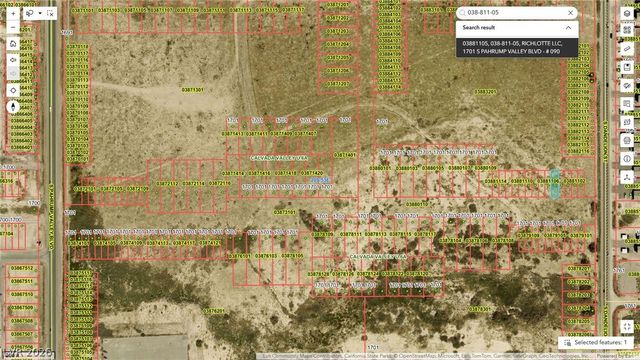Viewport: 640px width, 360px height.
Task: Click into the parcel search field
Action: coord(515,13)
